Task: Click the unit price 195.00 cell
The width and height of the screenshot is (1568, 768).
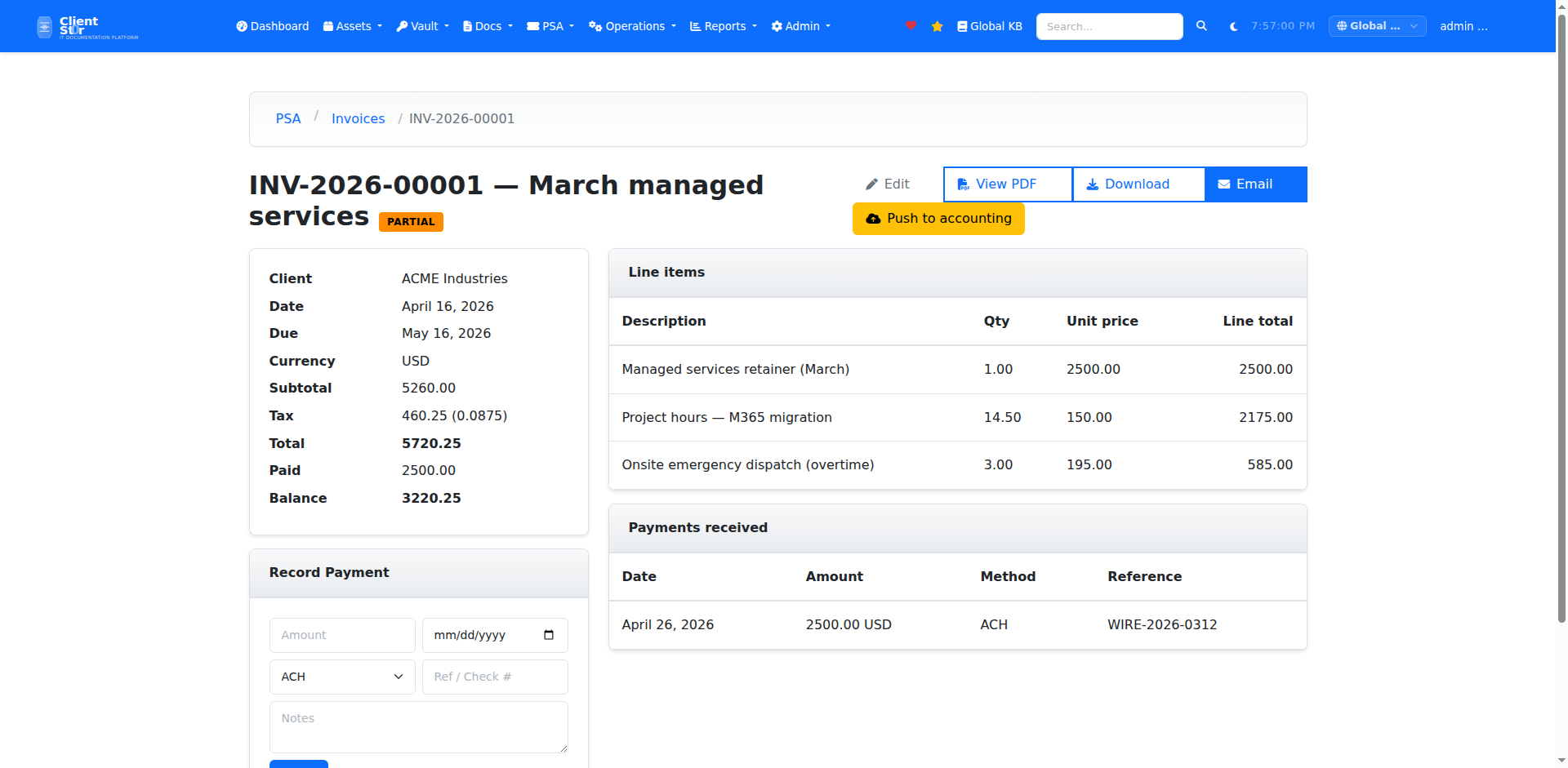Action: pos(1089,465)
